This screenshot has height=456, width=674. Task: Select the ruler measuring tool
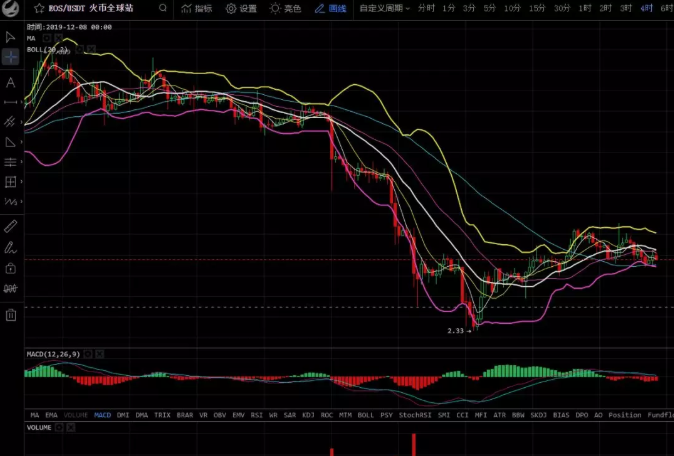10,226
